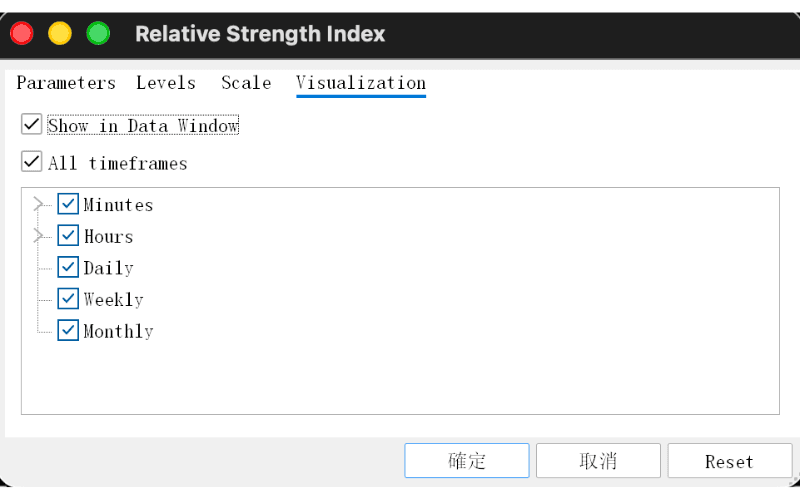Open the Levels tab

166,83
